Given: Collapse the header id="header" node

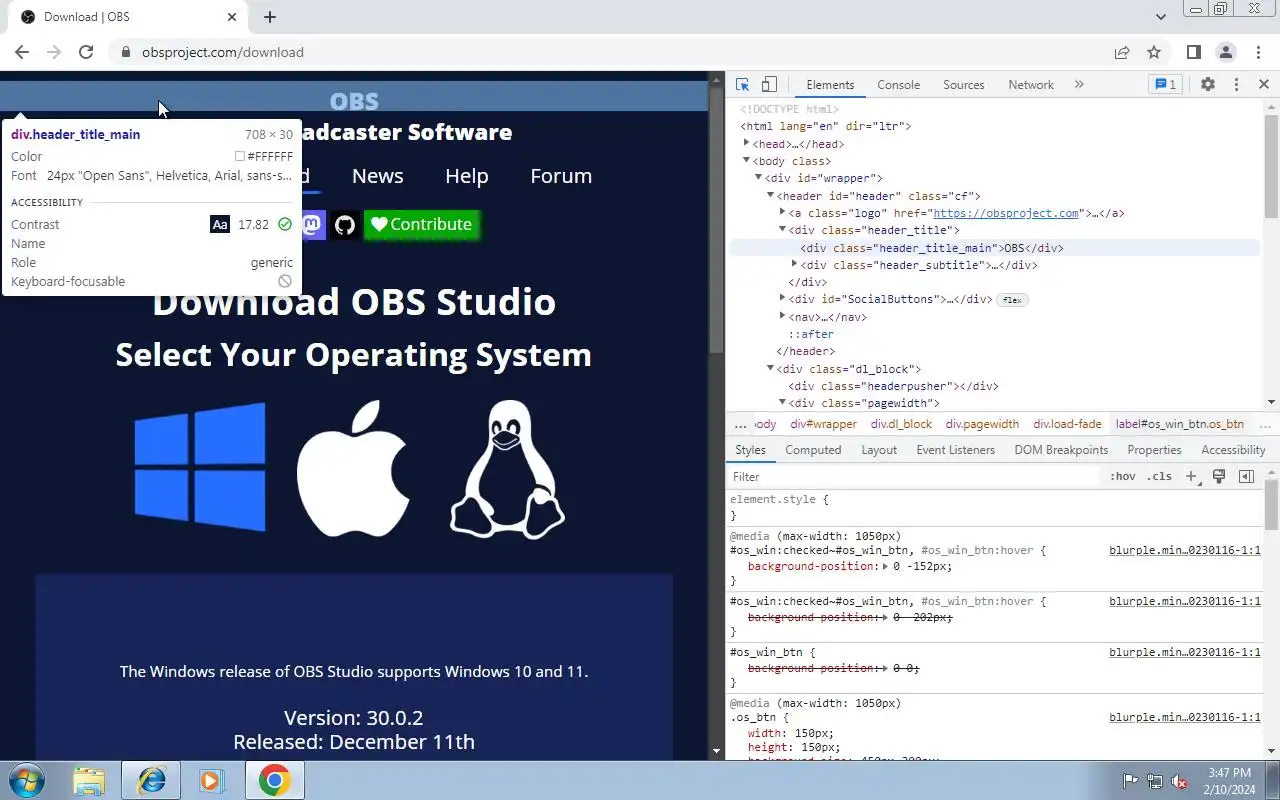Looking at the screenshot, I should tap(770, 196).
